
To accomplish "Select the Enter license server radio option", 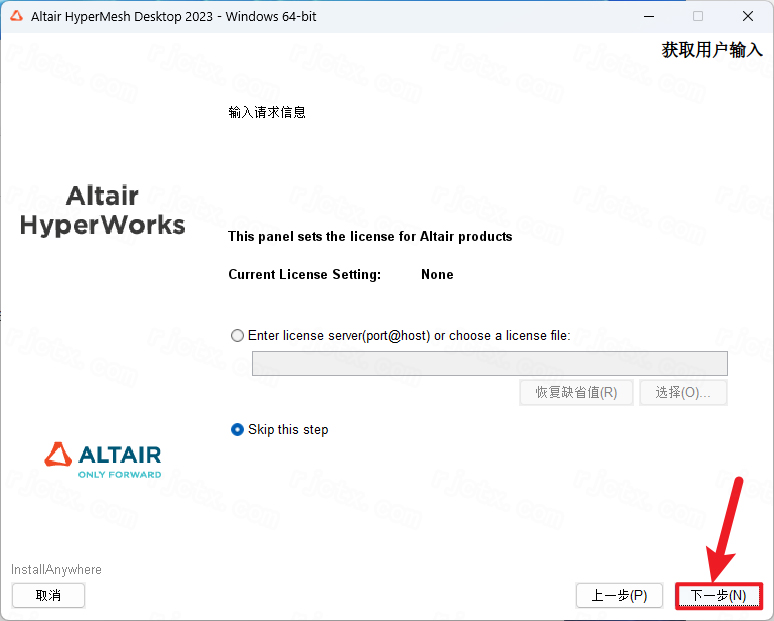I will point(238,336).
